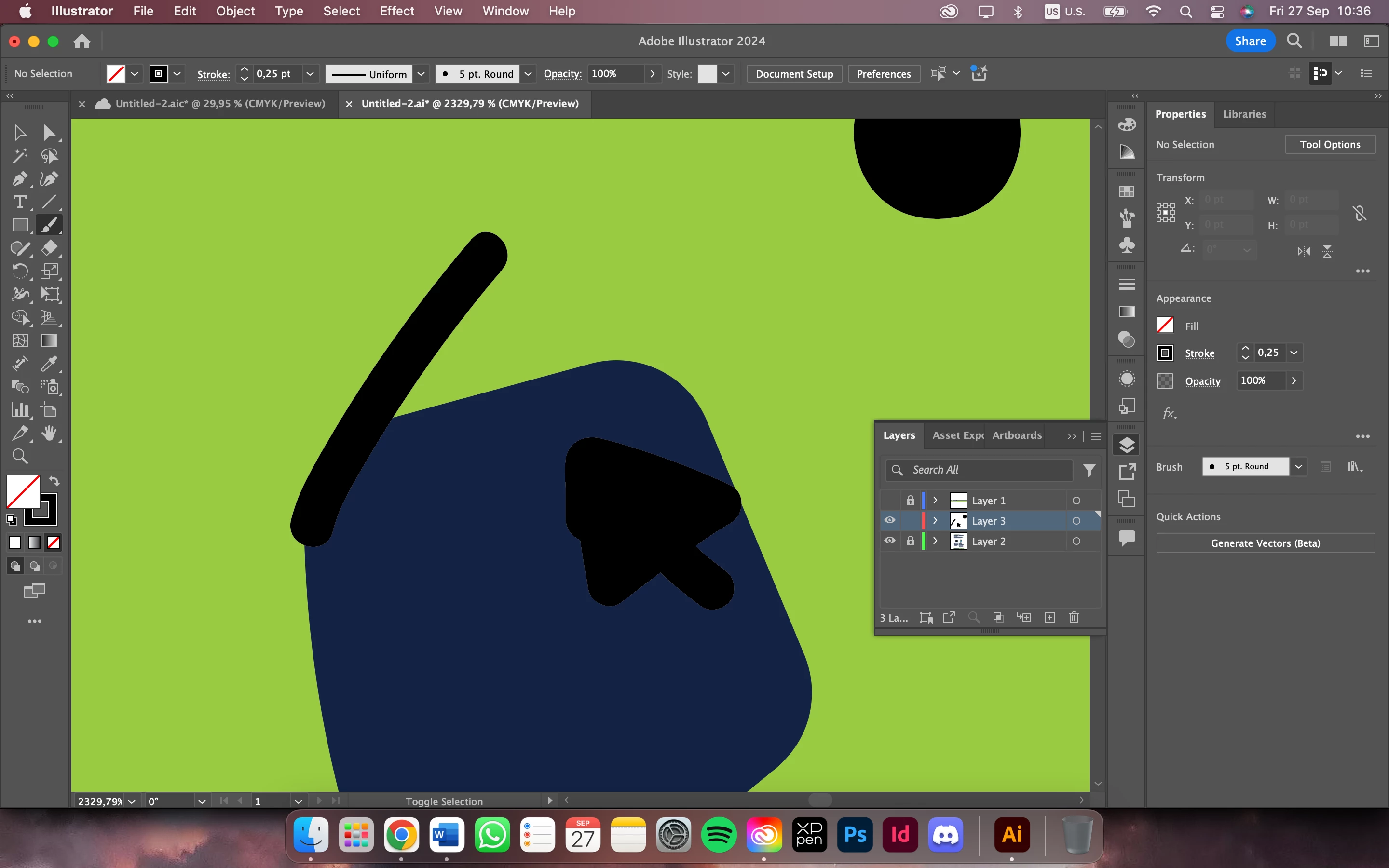Toggle visibility of Layer 2
Image resolution: width=1389 pixels, height=868 pixels.
890,541
